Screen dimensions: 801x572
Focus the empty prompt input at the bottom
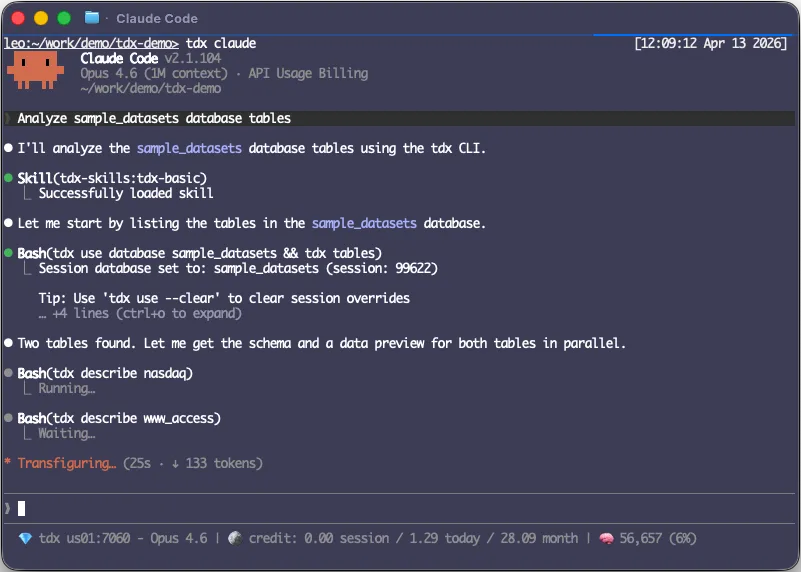400,508
